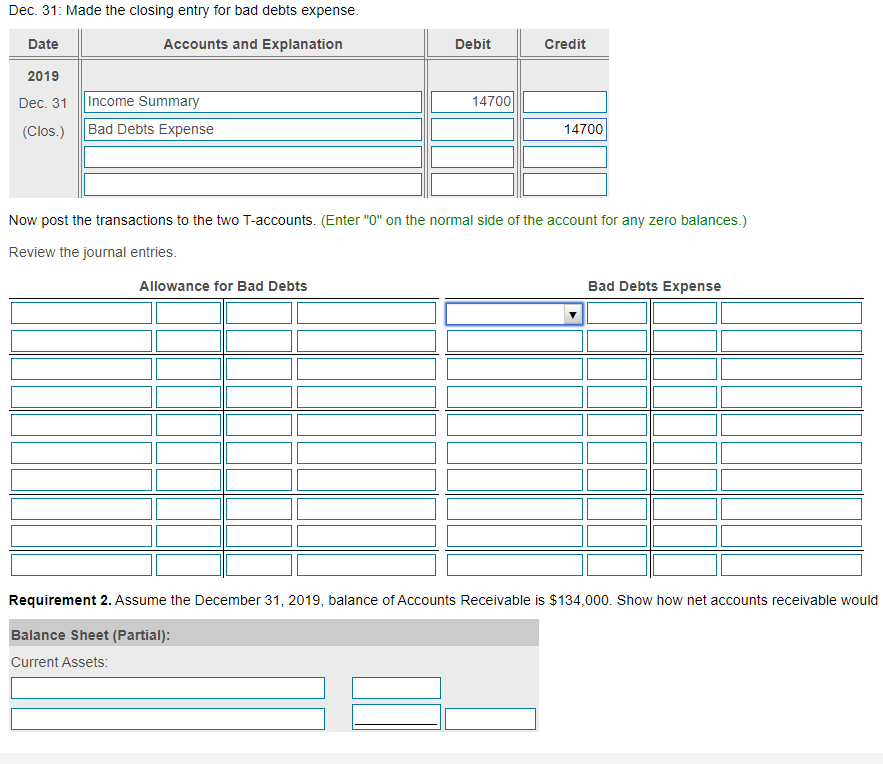The height and width of the screenshot is (764, 883).
Task: Click the first Current Assets label field
Action: point(168,688)
